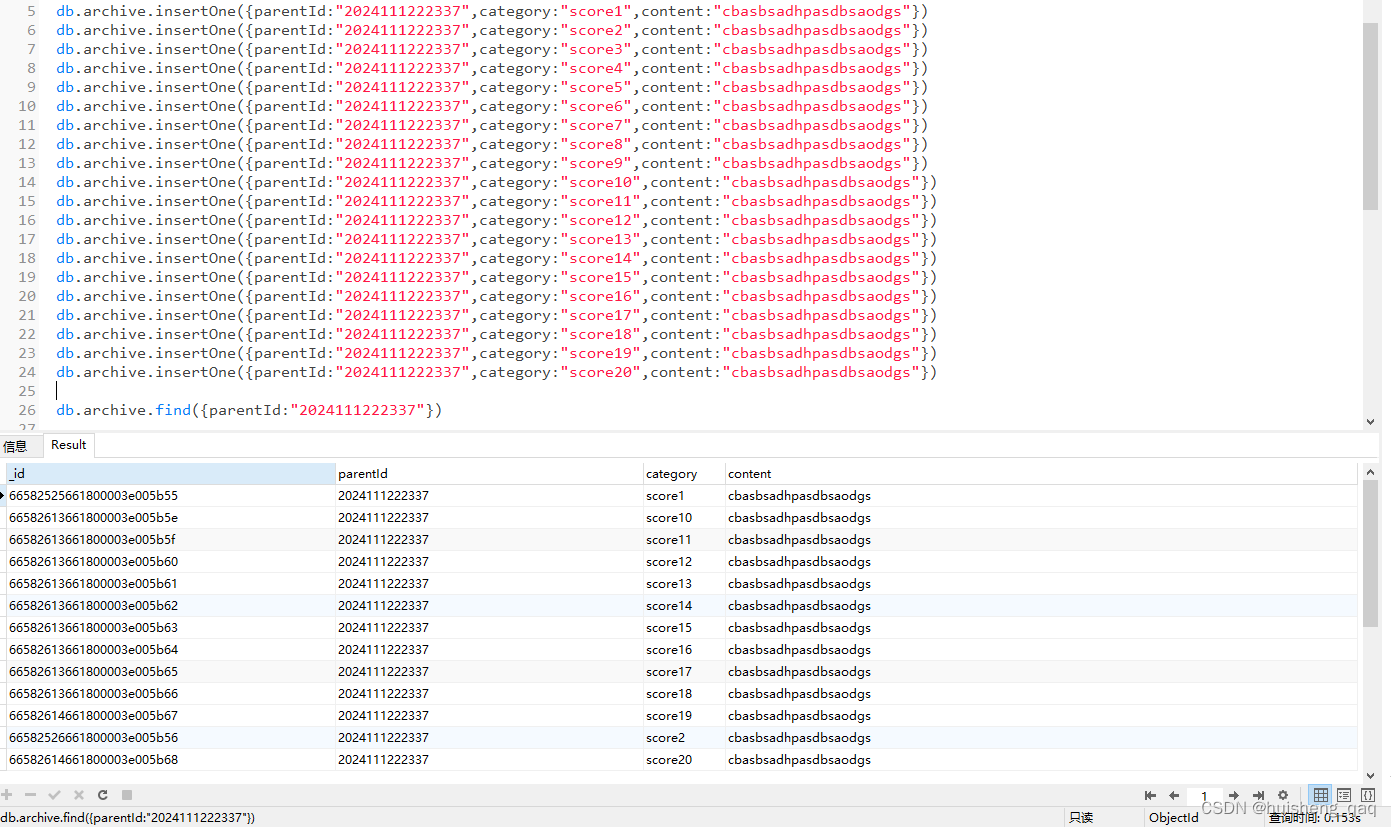Click the score20 category cell
This screenshot has width=1391, height=827.
(684, 760)
